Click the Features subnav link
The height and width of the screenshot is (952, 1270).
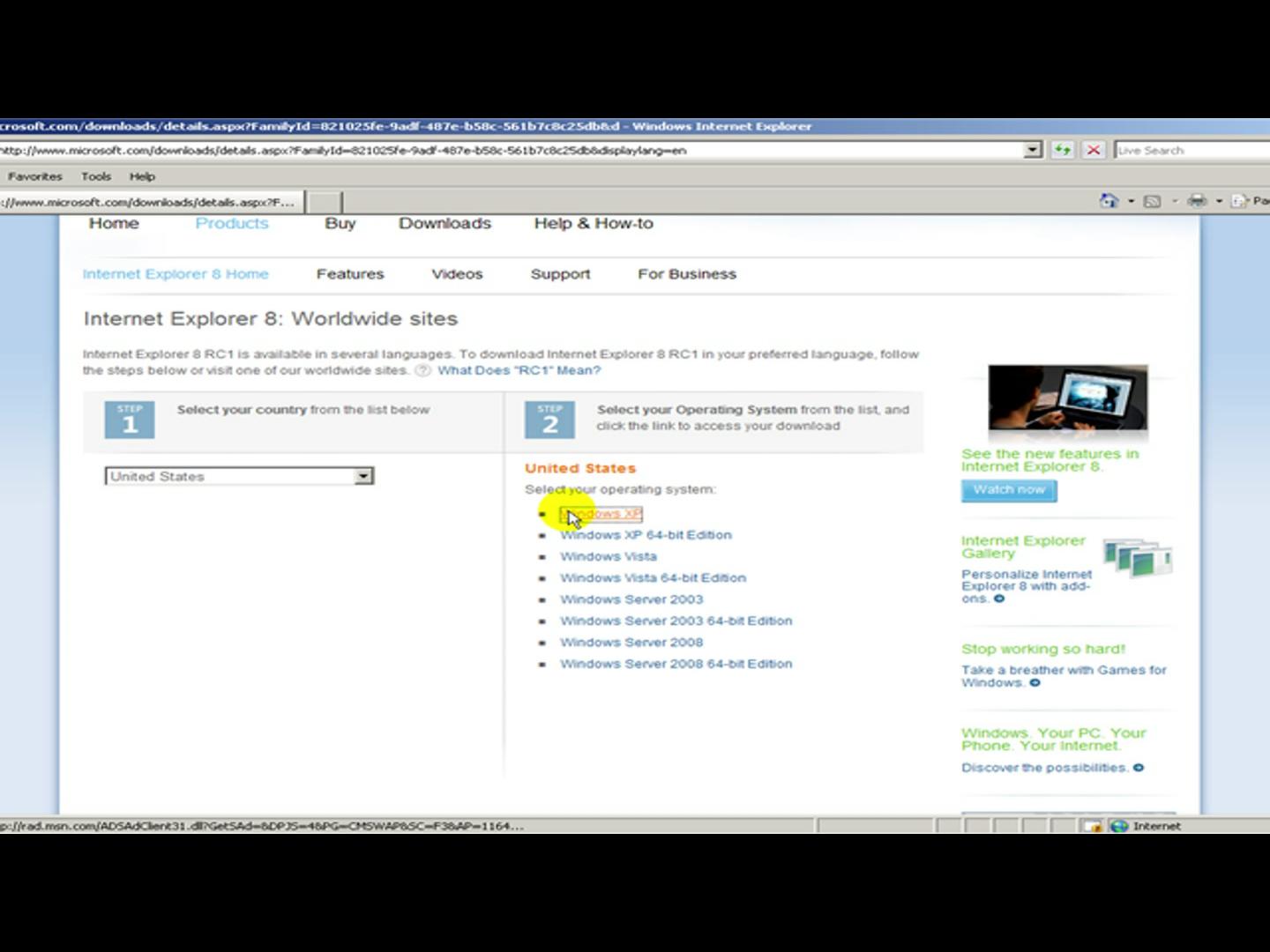[350, 274]
